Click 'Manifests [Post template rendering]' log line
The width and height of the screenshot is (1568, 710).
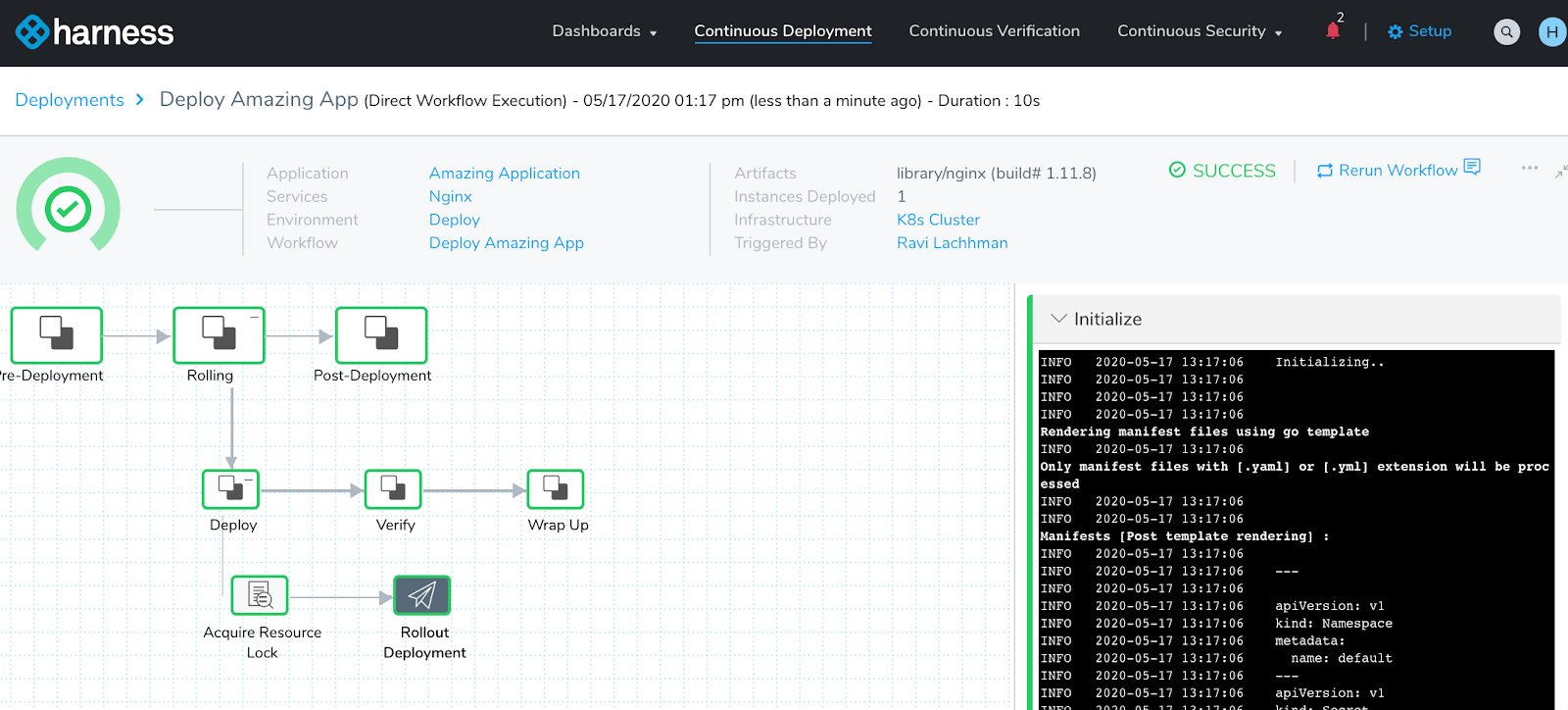[1185, 536]
